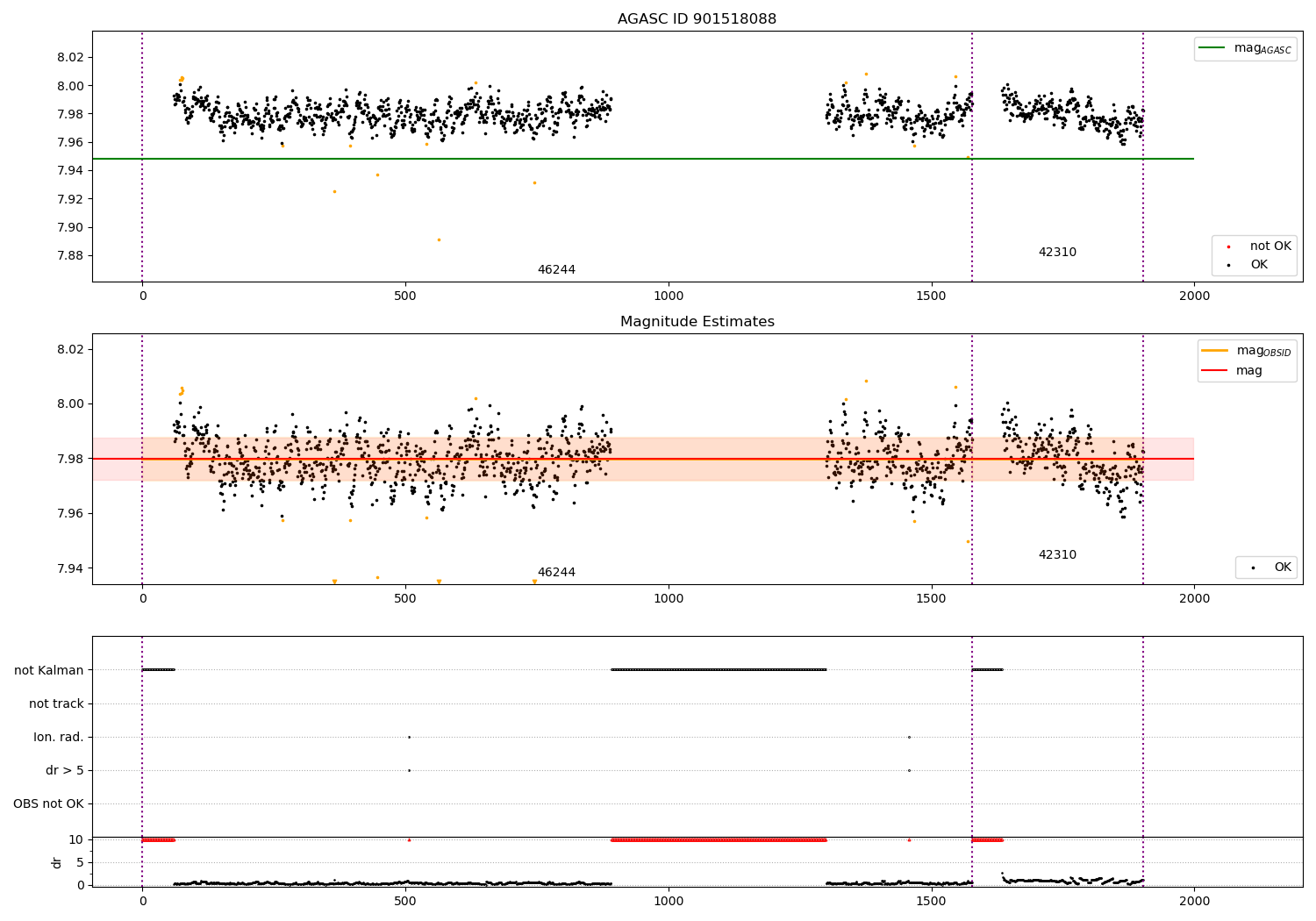
Task: Select the 42310 label in the top plot
Action: click(1057, 253)
